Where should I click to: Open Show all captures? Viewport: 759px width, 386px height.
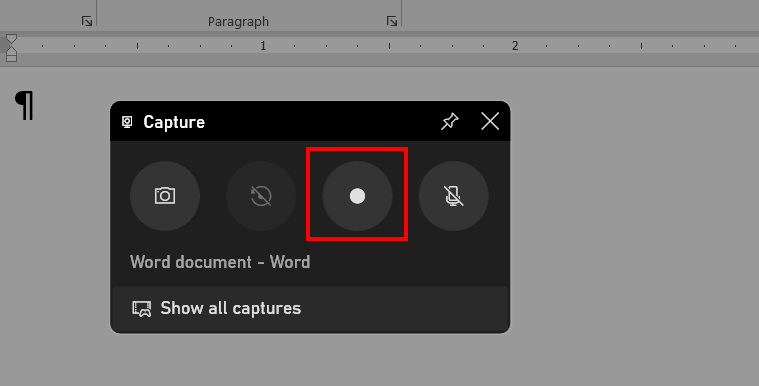coord(310,308)
